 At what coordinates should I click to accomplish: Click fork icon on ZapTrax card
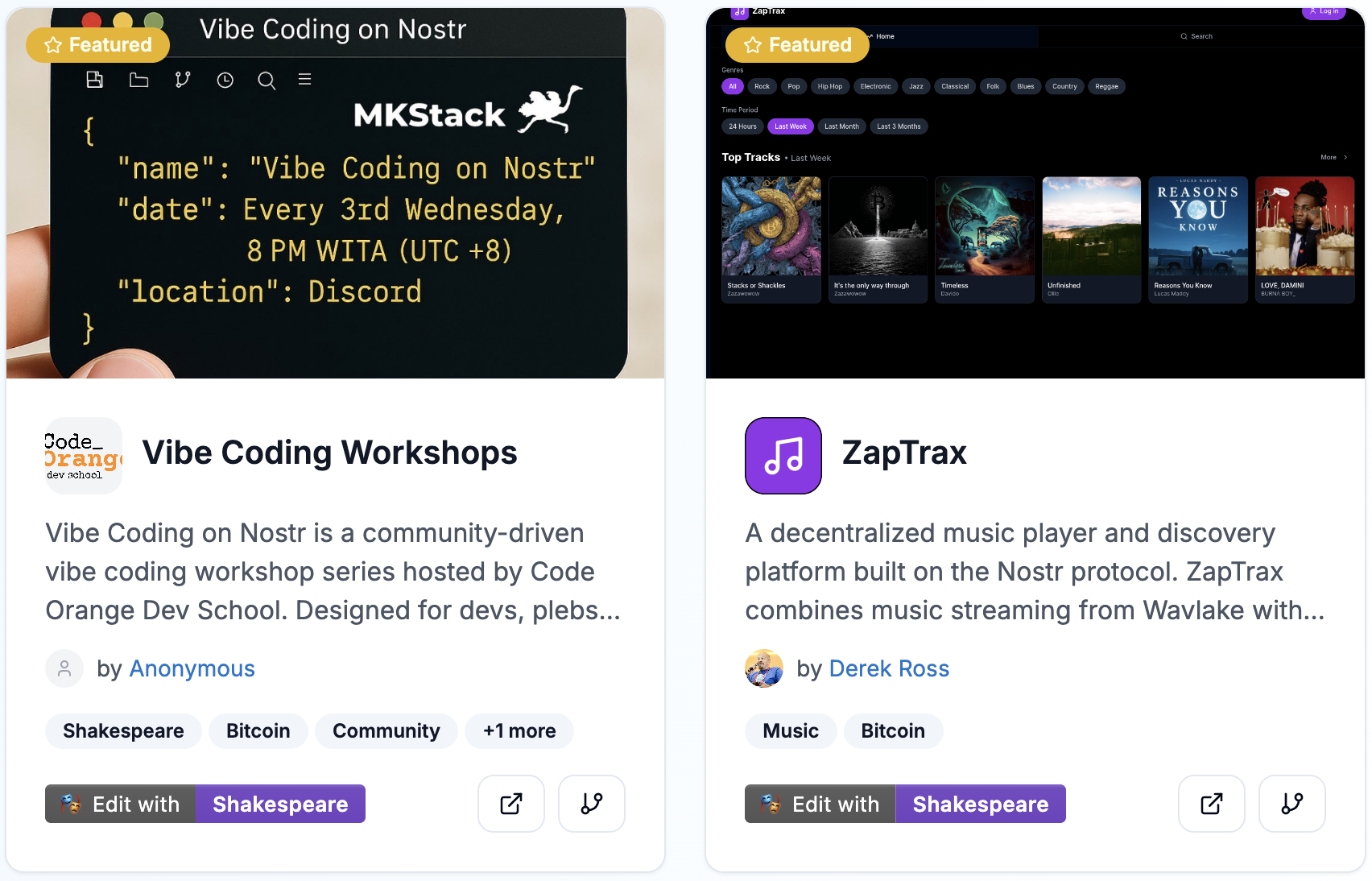(1292, 804)
